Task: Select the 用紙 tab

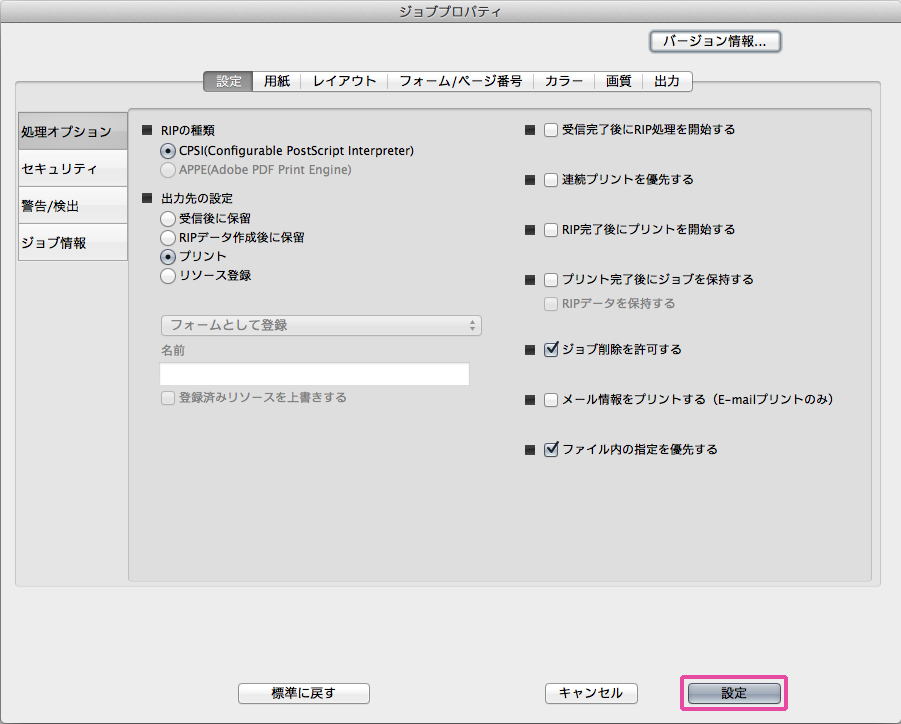Action: [277, 81]
